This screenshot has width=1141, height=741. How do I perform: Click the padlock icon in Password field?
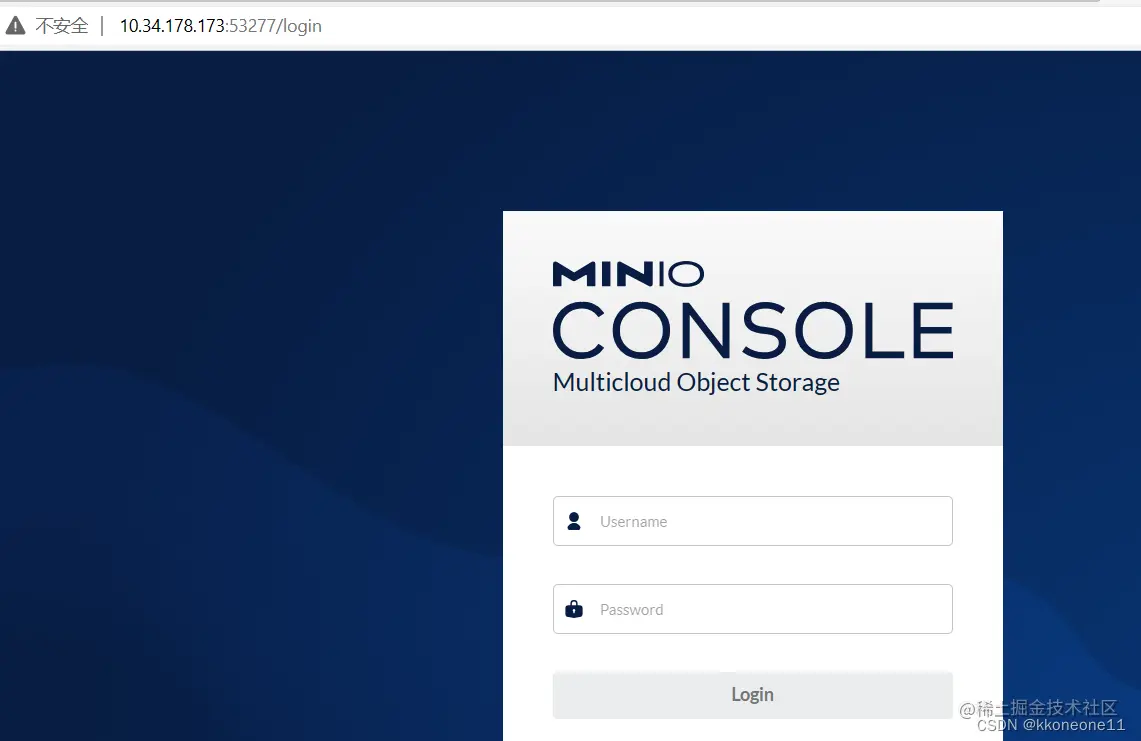point(574,609)
